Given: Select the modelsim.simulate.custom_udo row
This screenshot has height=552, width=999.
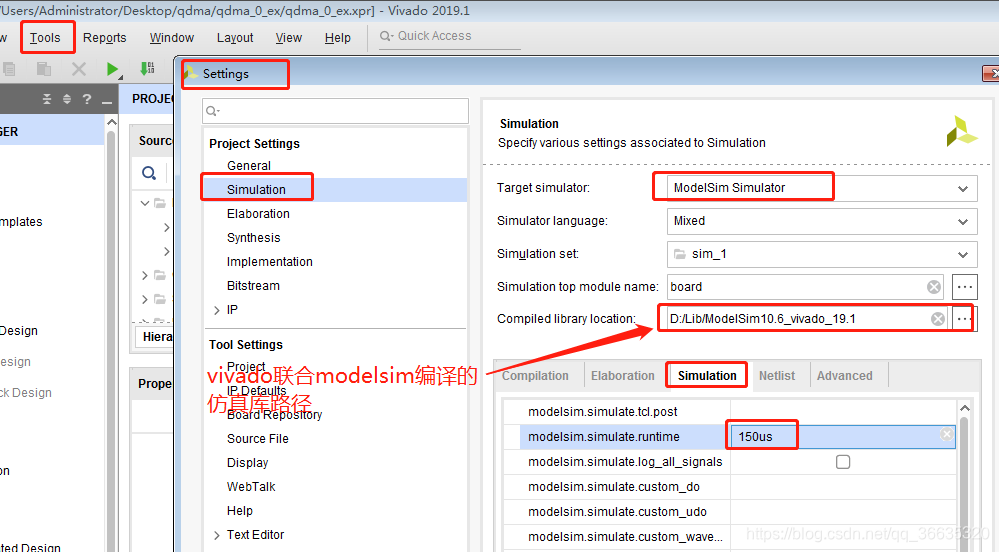Looking at the screenshot, I should [729, 512].
